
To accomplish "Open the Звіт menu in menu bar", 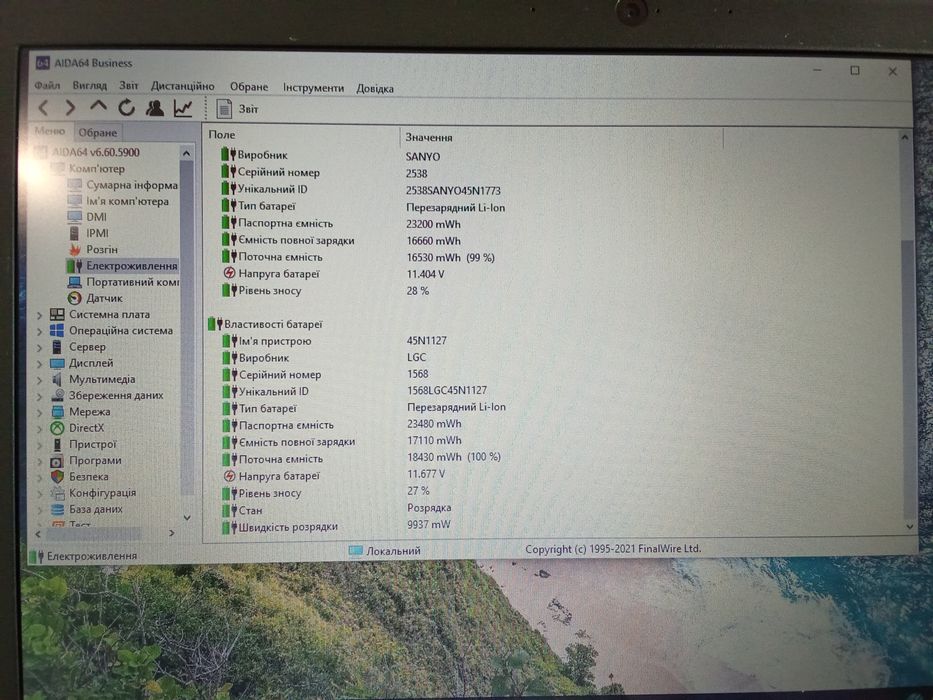I will tap(129, 86).
